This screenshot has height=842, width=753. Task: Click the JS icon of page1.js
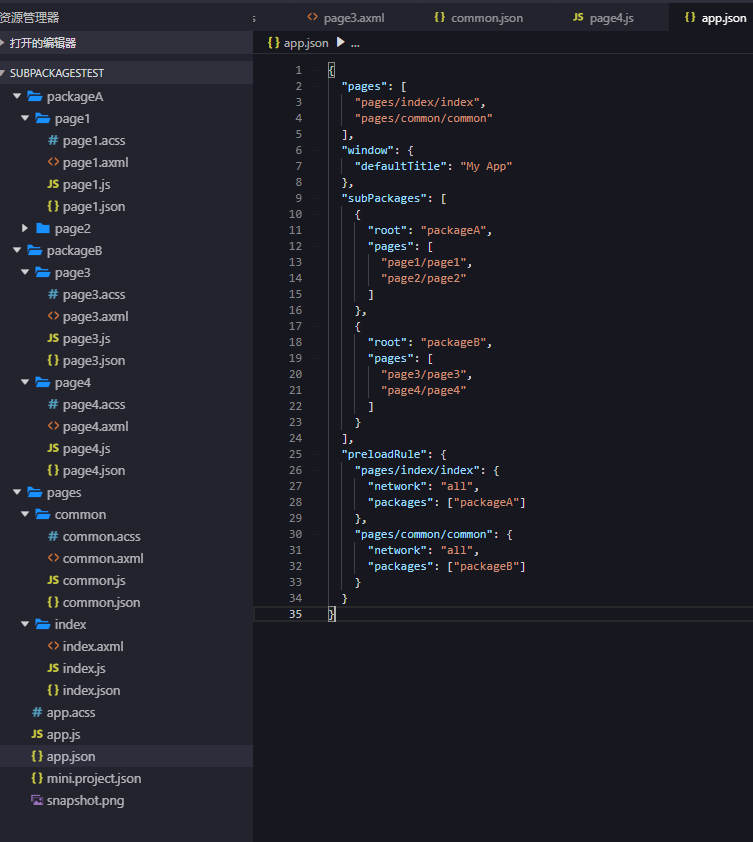pos(53,184)
